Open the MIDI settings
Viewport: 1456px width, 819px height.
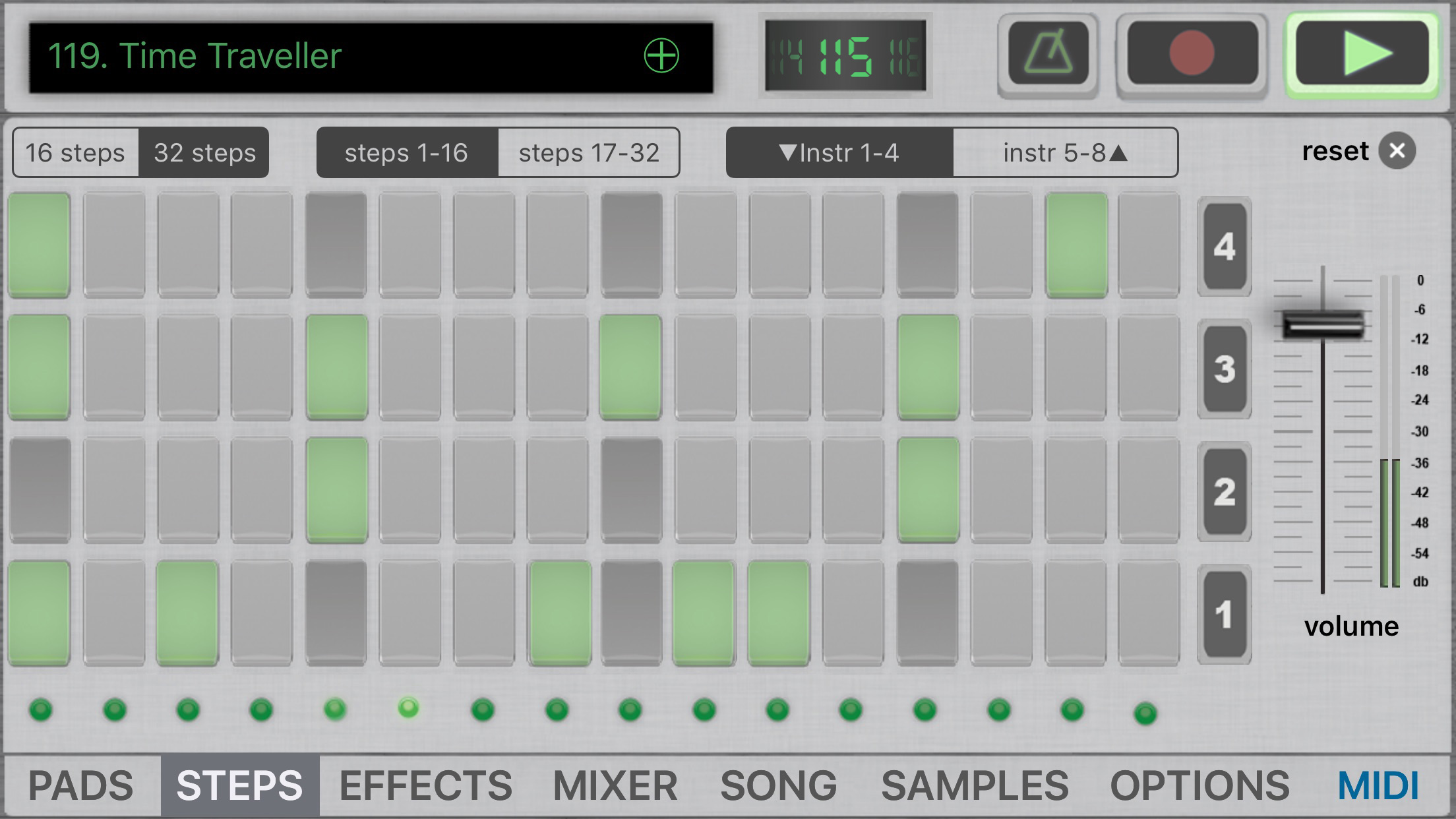1378,785
